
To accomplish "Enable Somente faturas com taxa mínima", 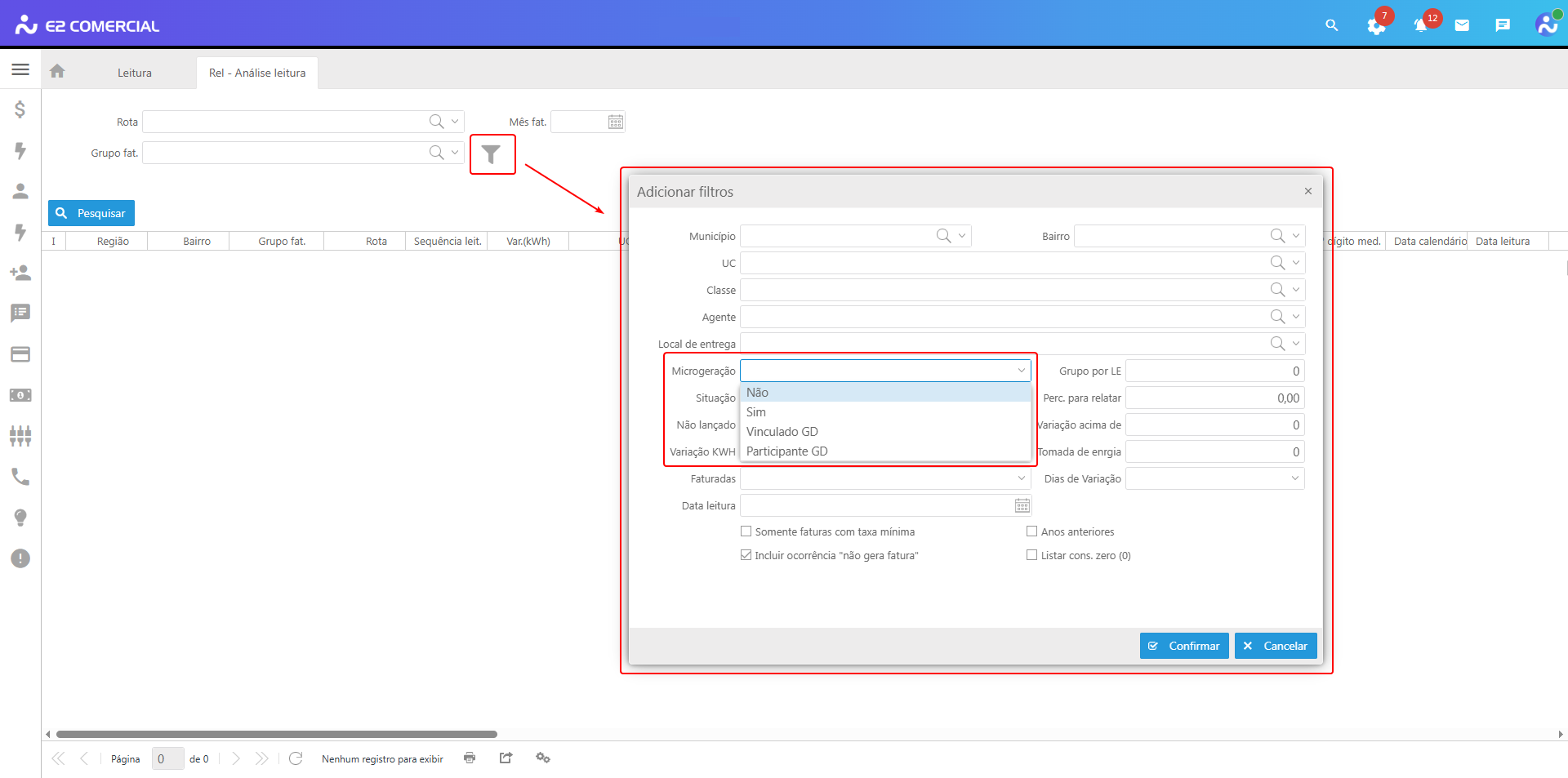I will (746, 531).
